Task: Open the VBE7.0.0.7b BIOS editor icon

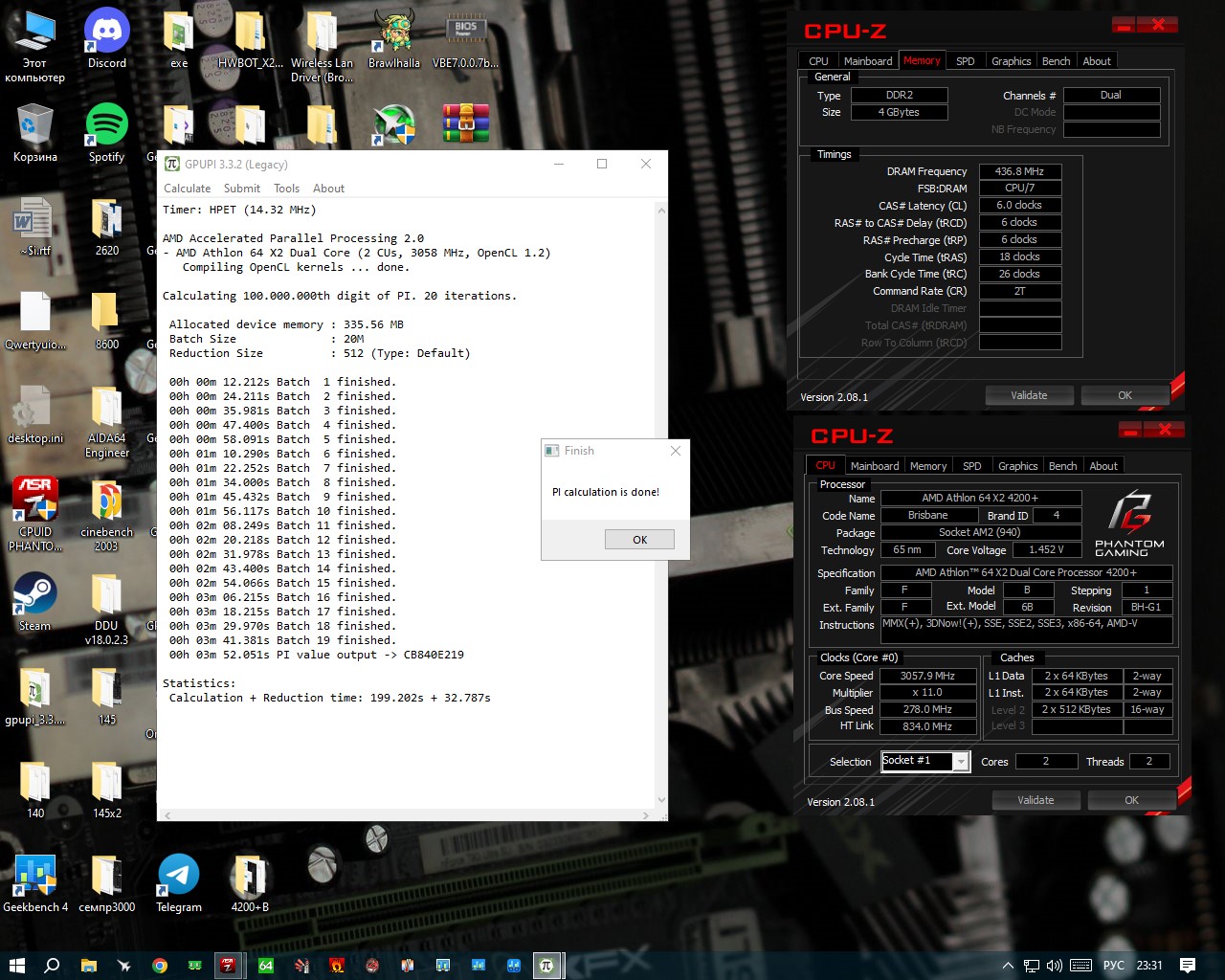Action: (x=466, y=39)
